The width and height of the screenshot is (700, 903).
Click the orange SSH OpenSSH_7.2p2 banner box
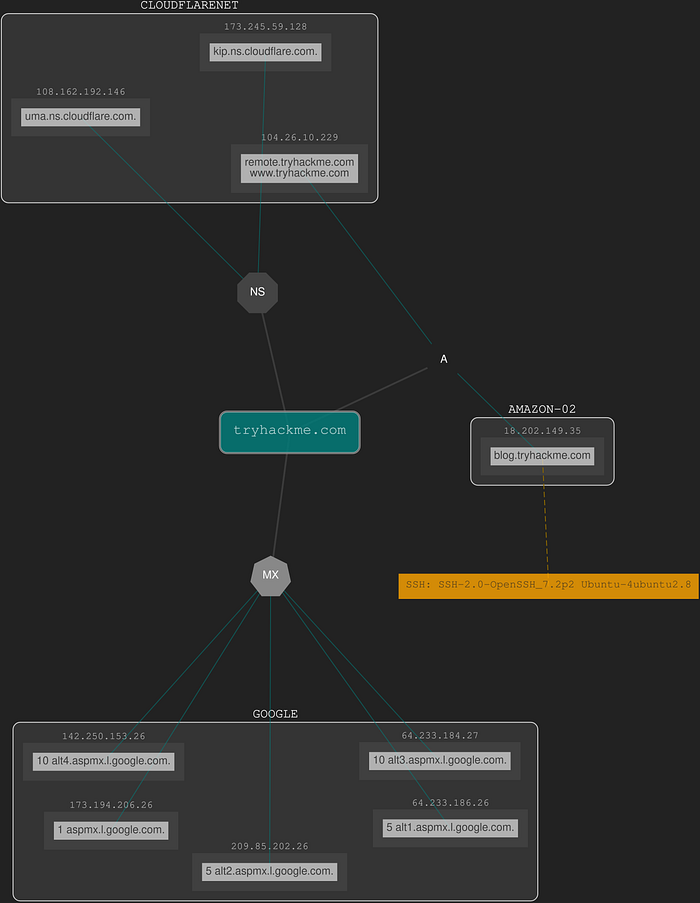pyautogui.click(x=549, y=586)
